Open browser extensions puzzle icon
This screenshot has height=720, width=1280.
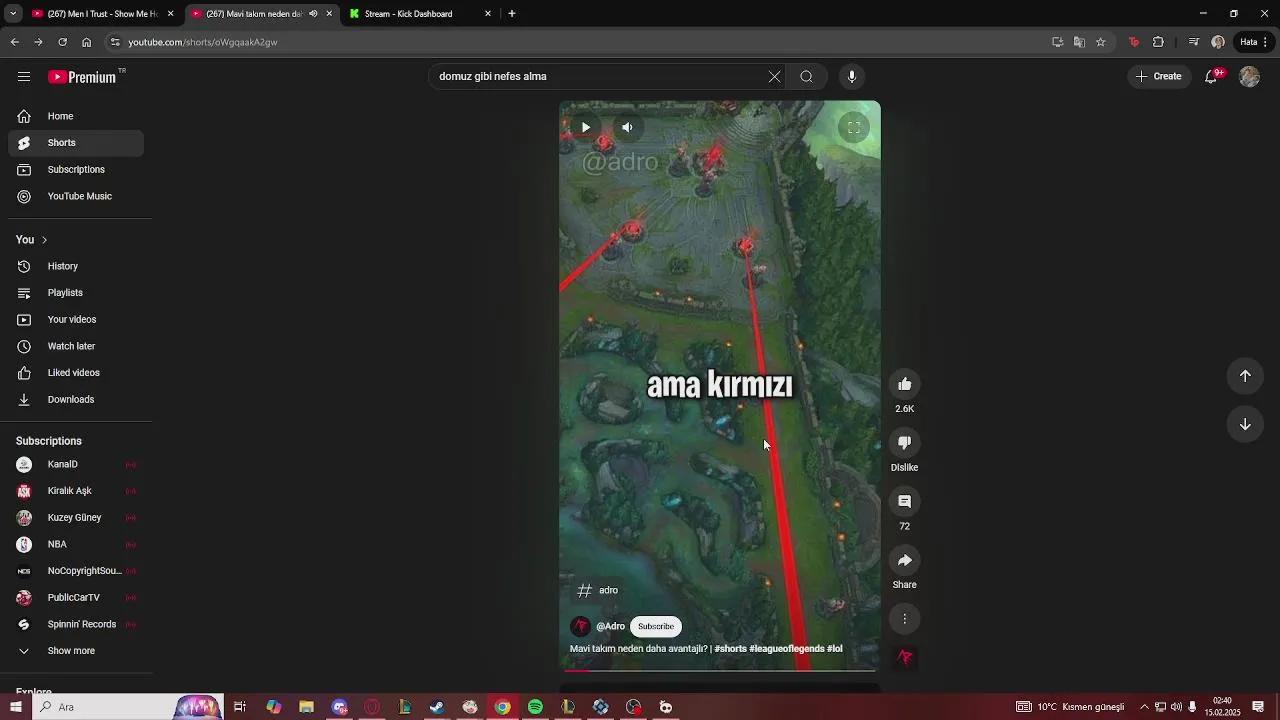coord(1158,42)
